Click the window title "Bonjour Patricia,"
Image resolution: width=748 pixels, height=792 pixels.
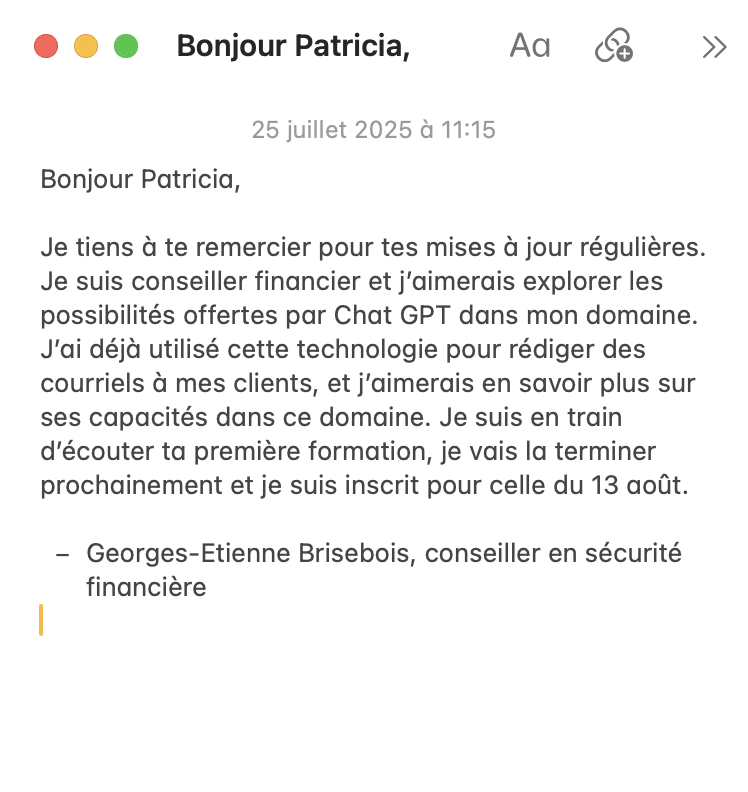point(293,47)
